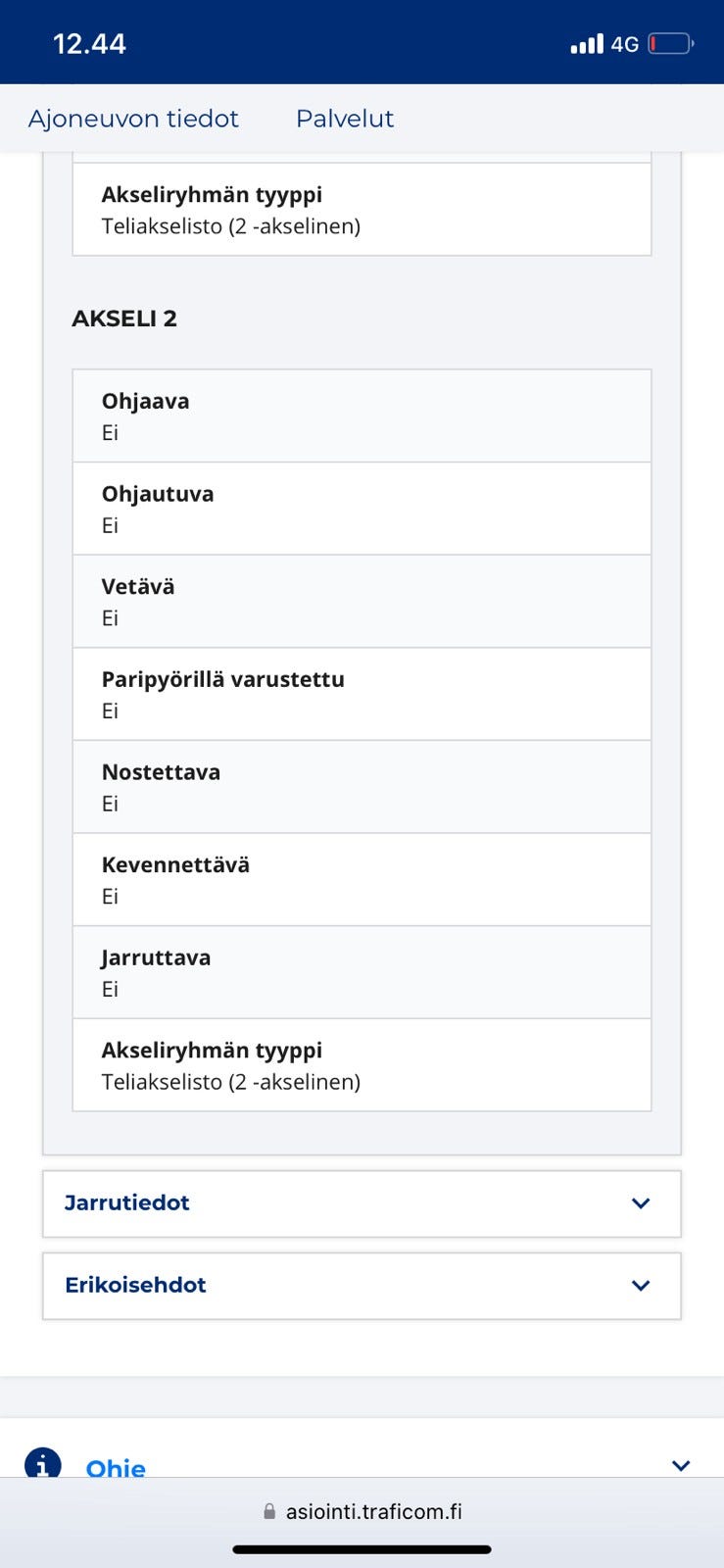This screenshot has width=724, height=1568.
Task: Open the Jarrutiedot section
Action: click(x=127, y=1203)
